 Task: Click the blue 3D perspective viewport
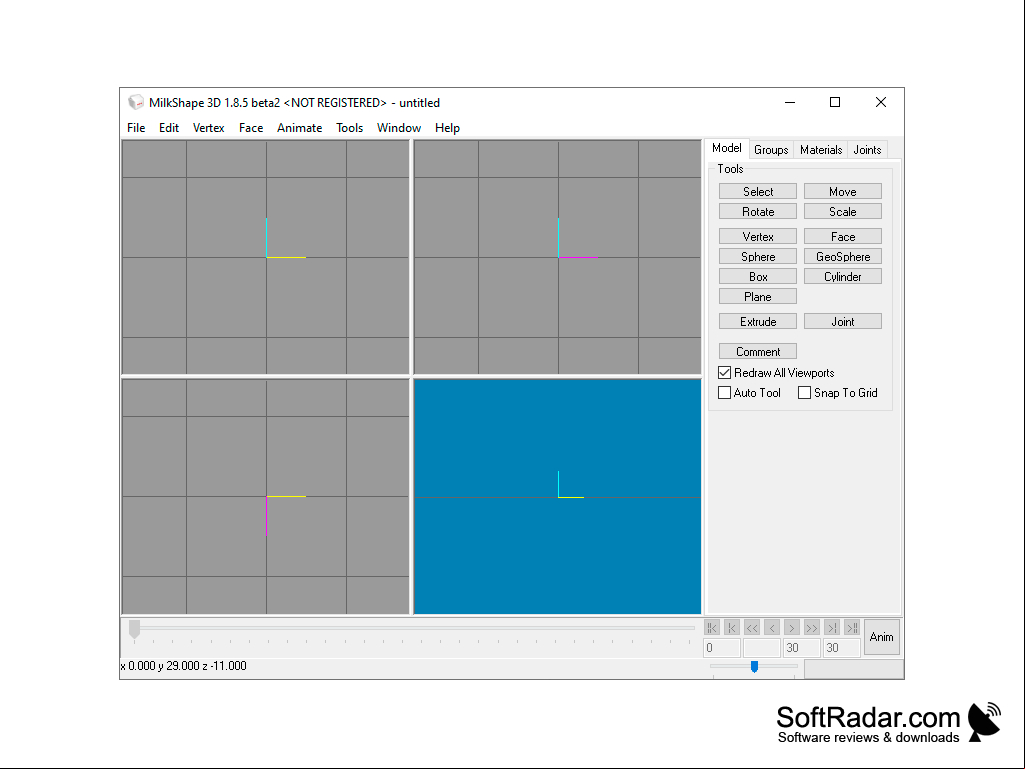click(558, 497)
